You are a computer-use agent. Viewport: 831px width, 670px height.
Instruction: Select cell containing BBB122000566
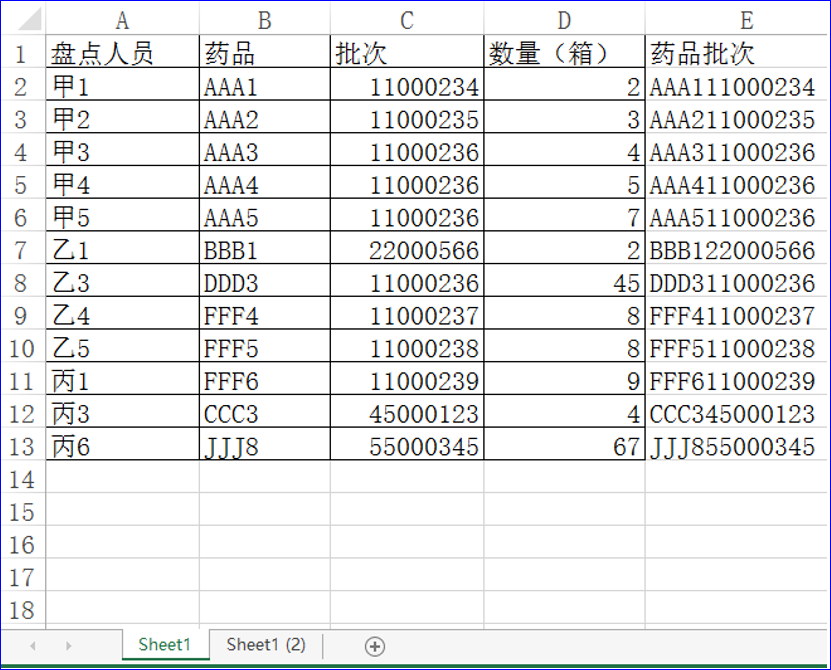(x=737, y=250)
